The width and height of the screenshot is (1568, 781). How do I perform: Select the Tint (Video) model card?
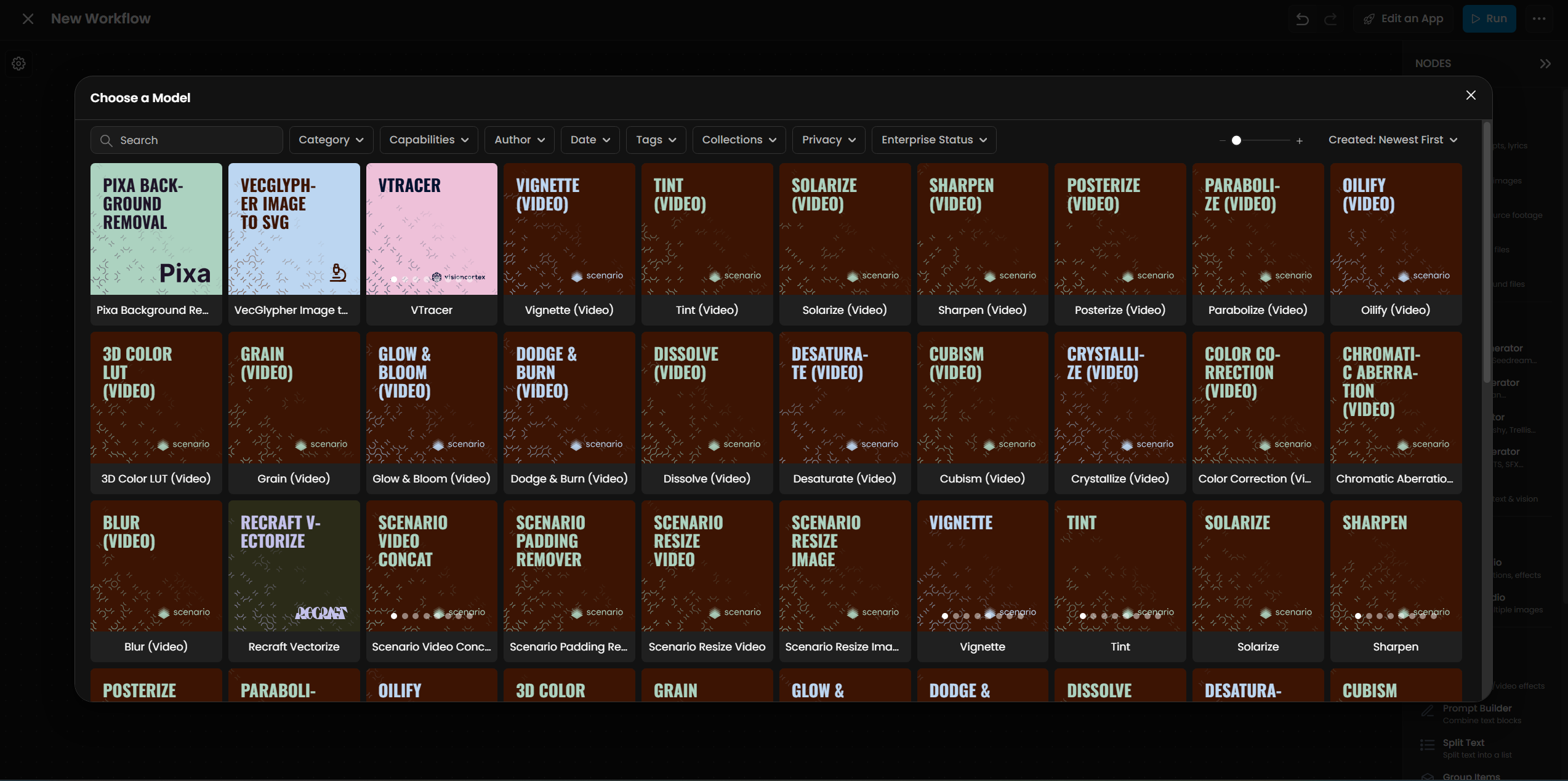[707, 244]
